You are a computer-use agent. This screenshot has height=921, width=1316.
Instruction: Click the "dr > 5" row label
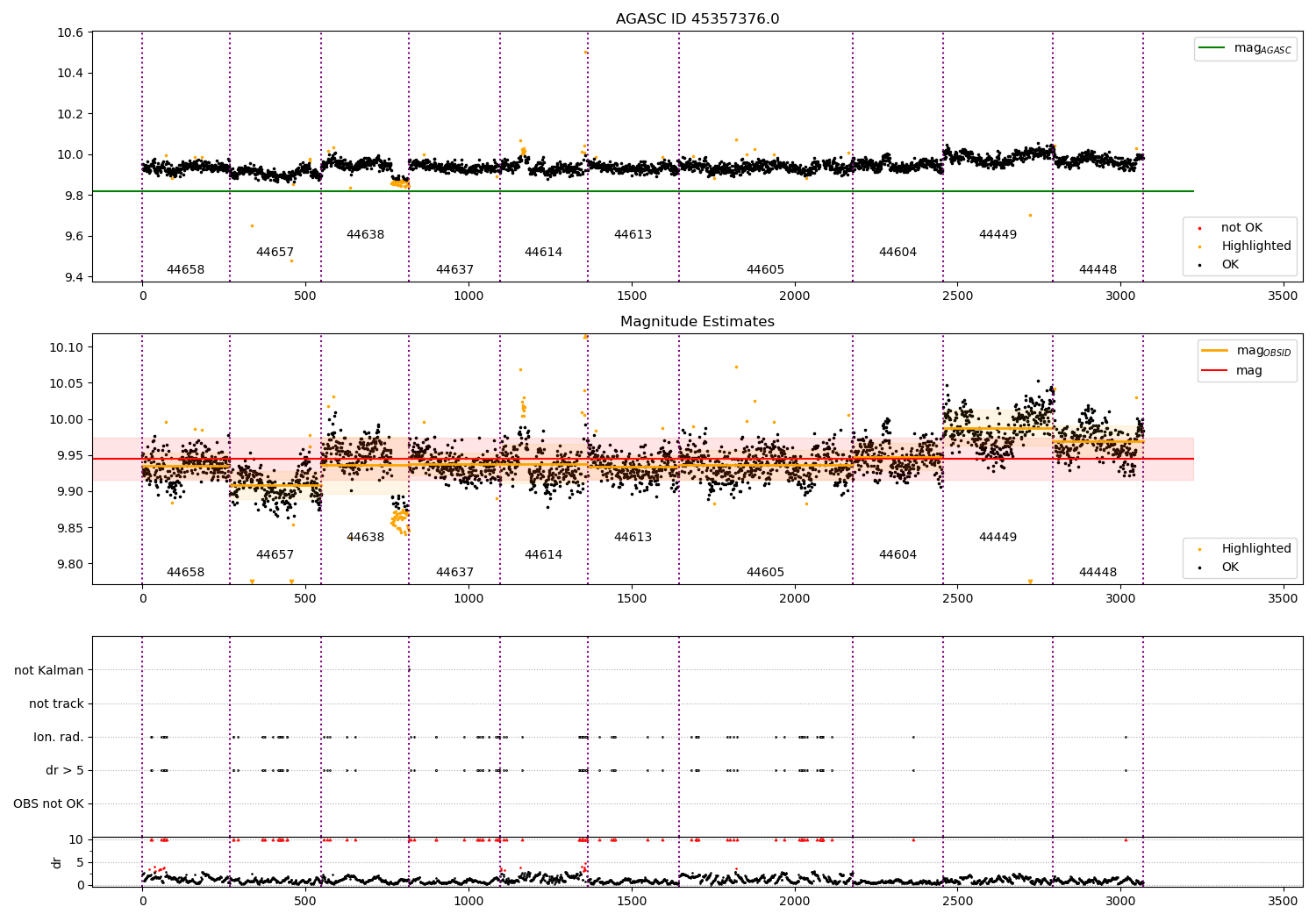(65, 770)
